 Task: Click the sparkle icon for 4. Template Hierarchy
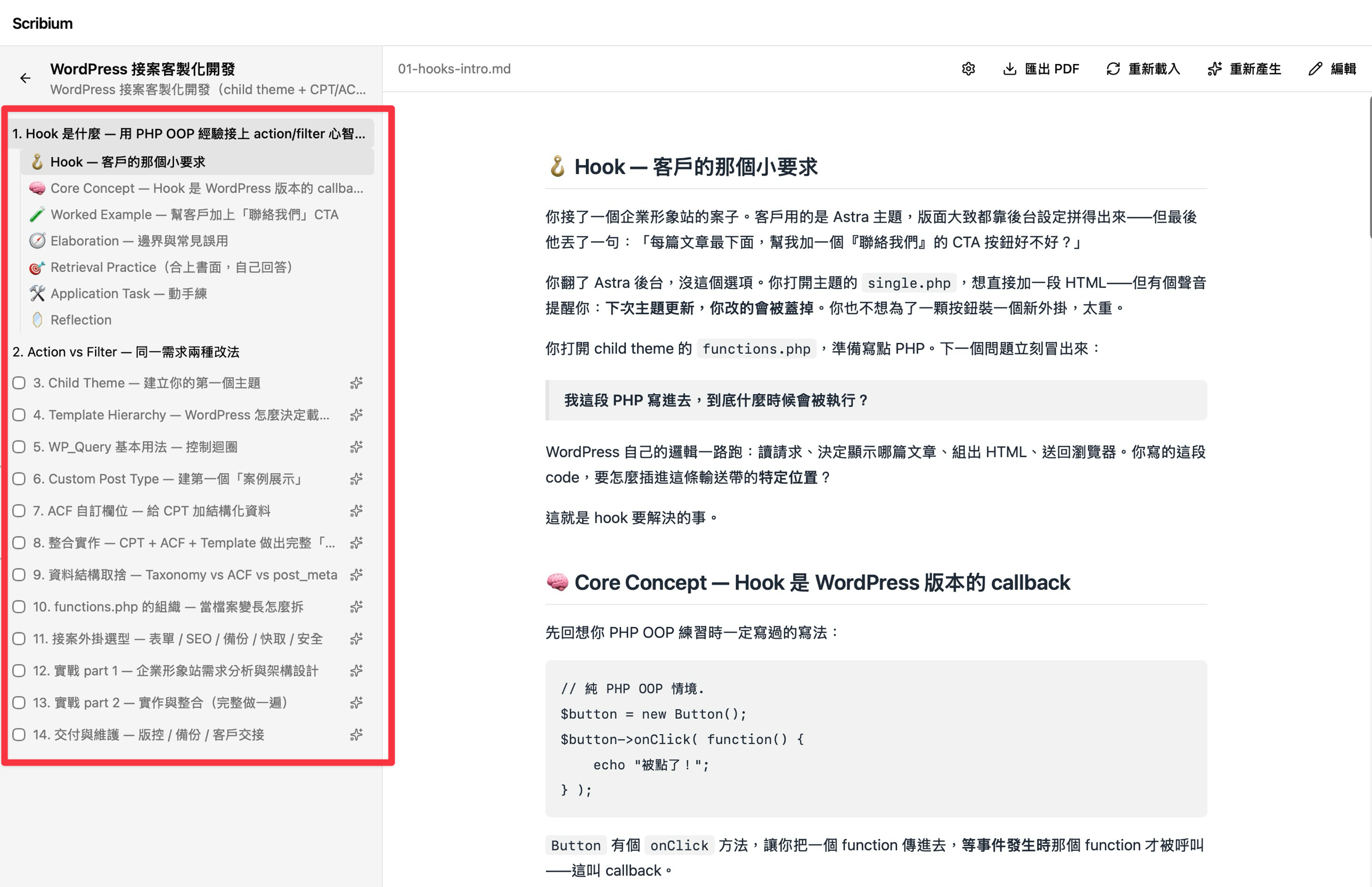coord(356,414)
